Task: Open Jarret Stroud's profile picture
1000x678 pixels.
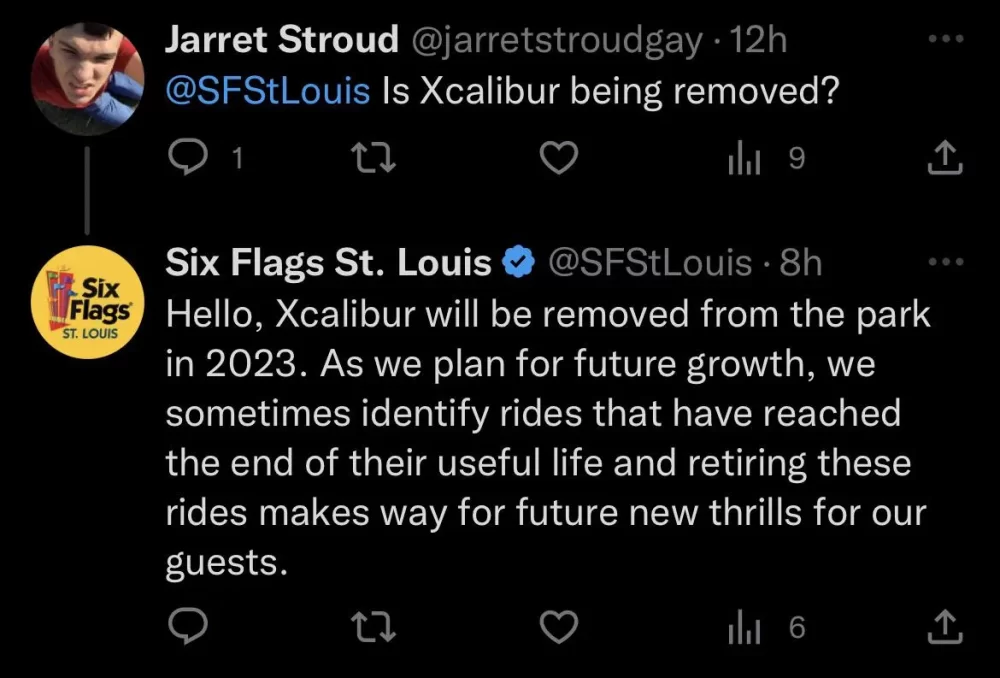Action: click(x=88, y=79)
